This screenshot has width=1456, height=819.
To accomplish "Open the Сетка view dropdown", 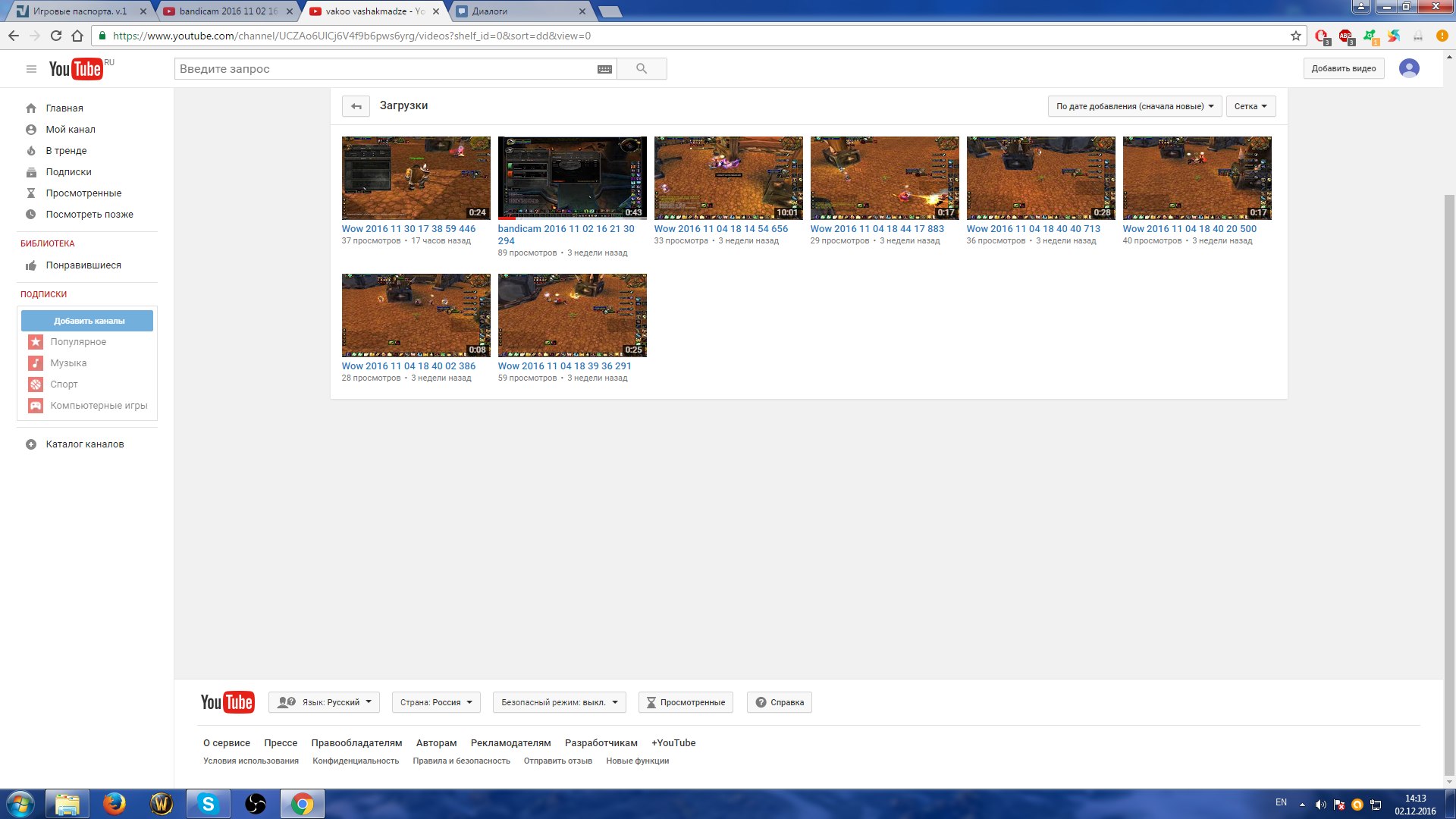I will click(x=1250, y=106).
